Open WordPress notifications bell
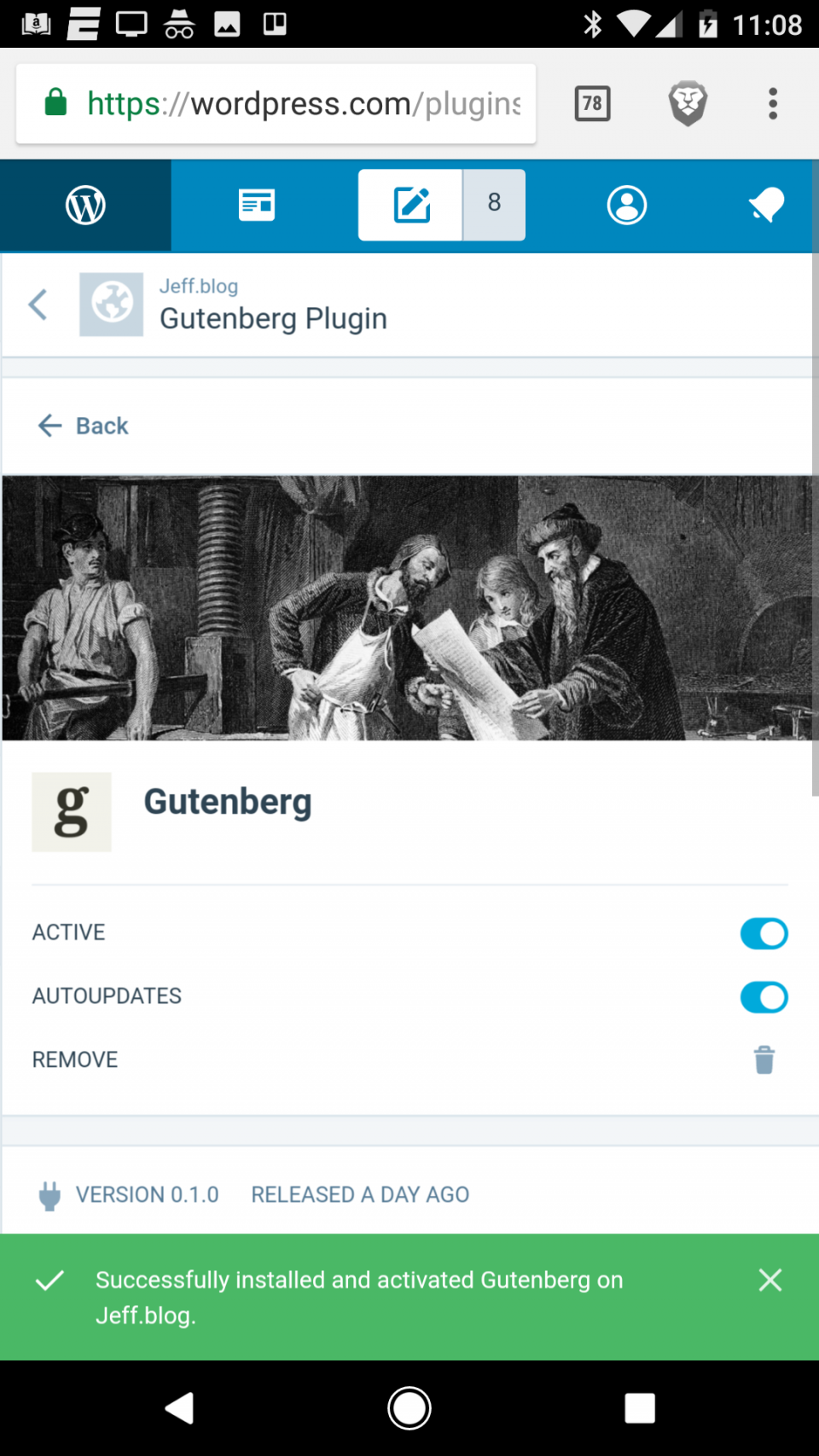The height and width of the screenshot is (1456, 819). [x=765, y=205]
